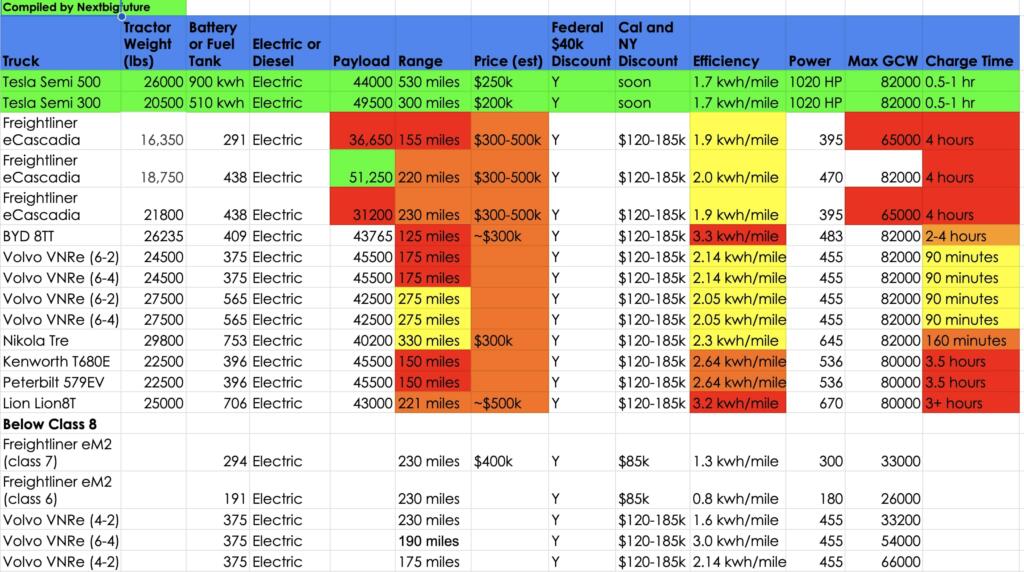
Task: Click the 'Tractor Weight (lbs)' header
Action: pos(148,43)
